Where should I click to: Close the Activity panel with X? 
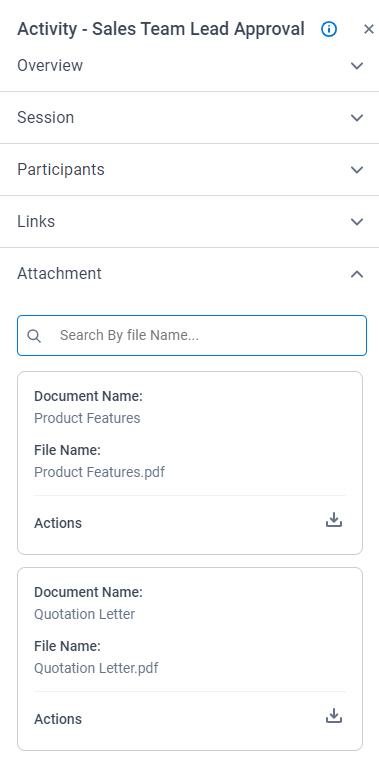pos(368,29)
